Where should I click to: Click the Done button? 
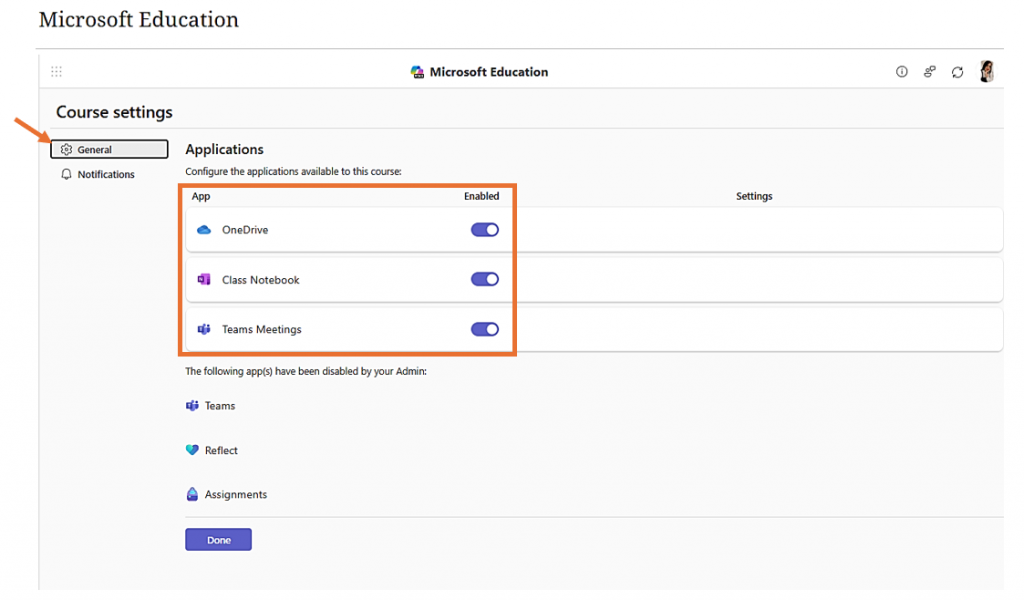(x=218, y=539)
